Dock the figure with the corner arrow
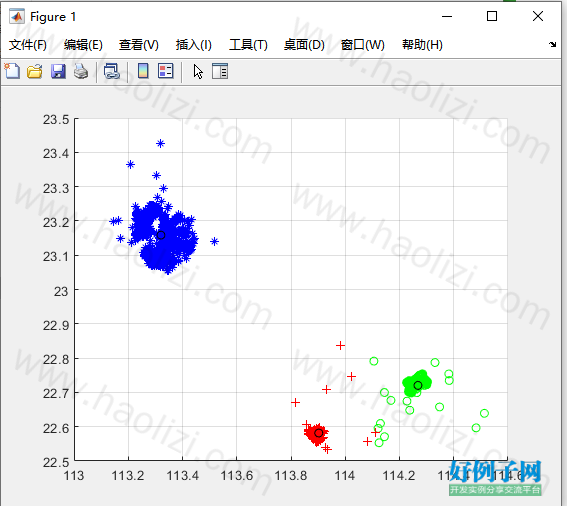Image resolution: width=567 pixels, height=506 pixels. [x=552, y=44]
